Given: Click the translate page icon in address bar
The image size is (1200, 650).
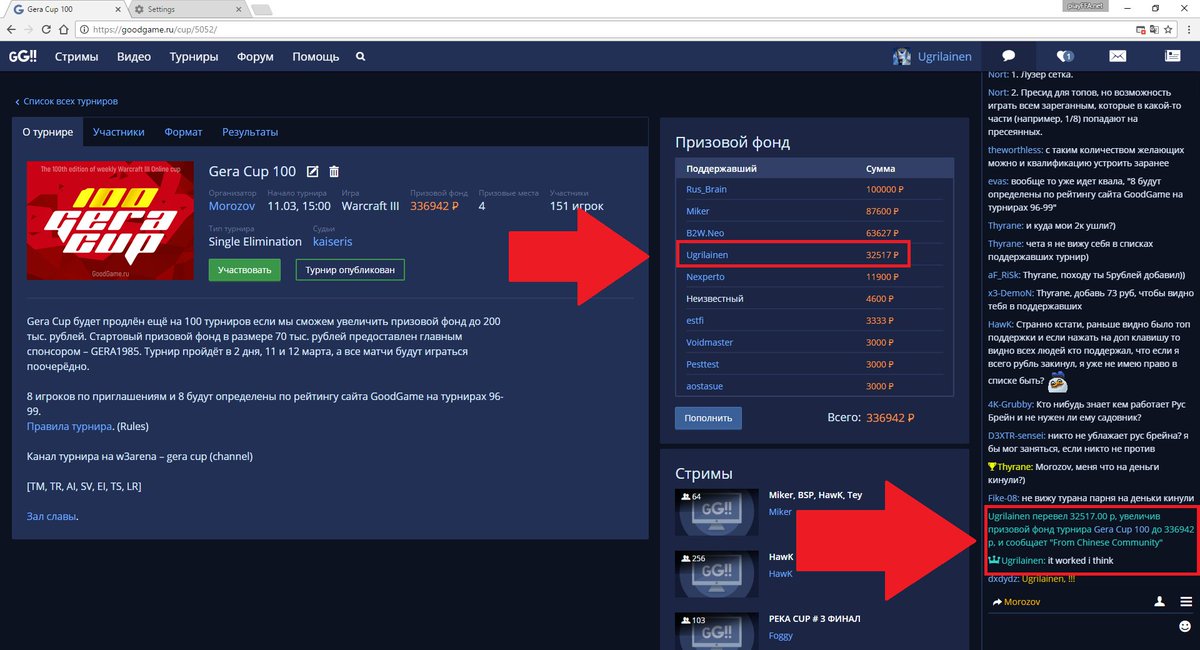Looking at the screenshot, I should [x=1155, y=30].
